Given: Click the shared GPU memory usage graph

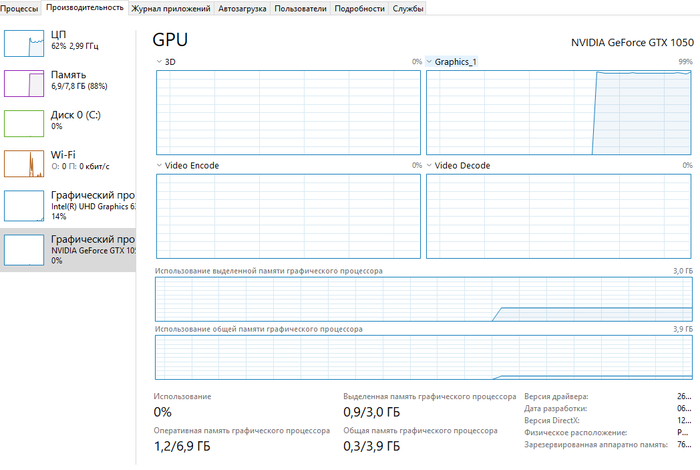Looking at the screenshot, I should (x=424, y=357).
